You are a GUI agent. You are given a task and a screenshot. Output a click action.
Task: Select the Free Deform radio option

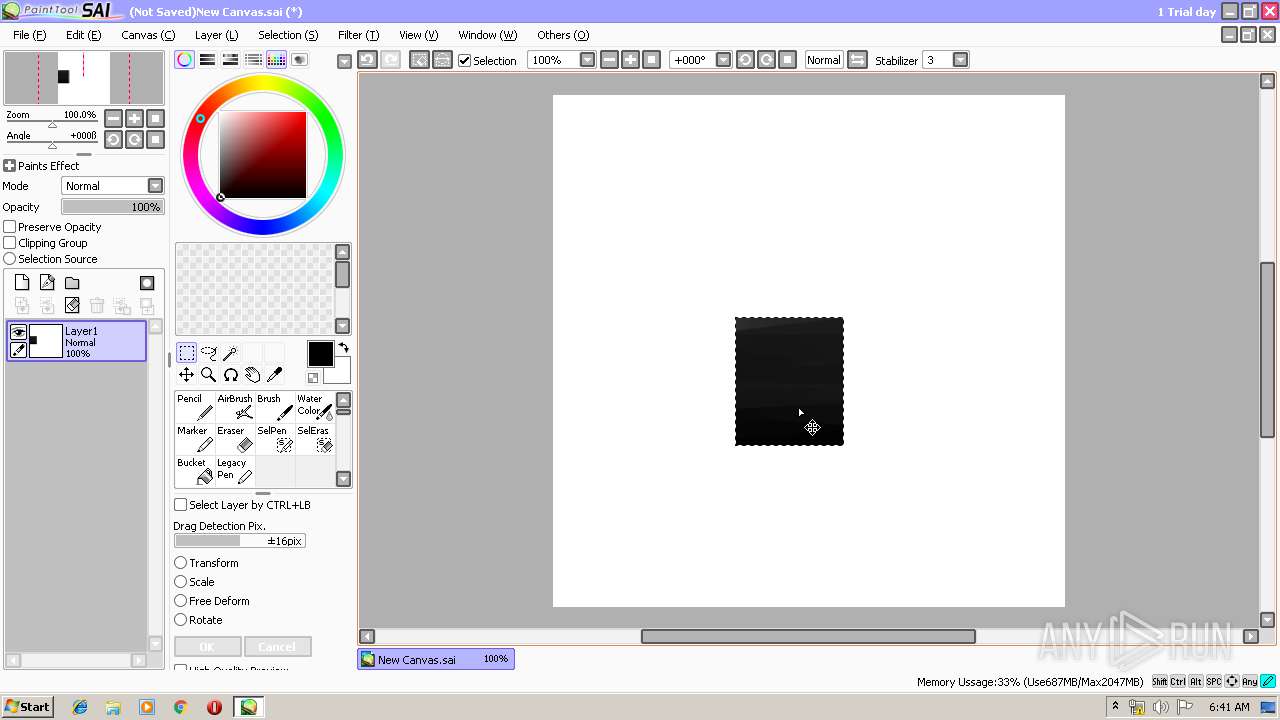tap(181, 601)
